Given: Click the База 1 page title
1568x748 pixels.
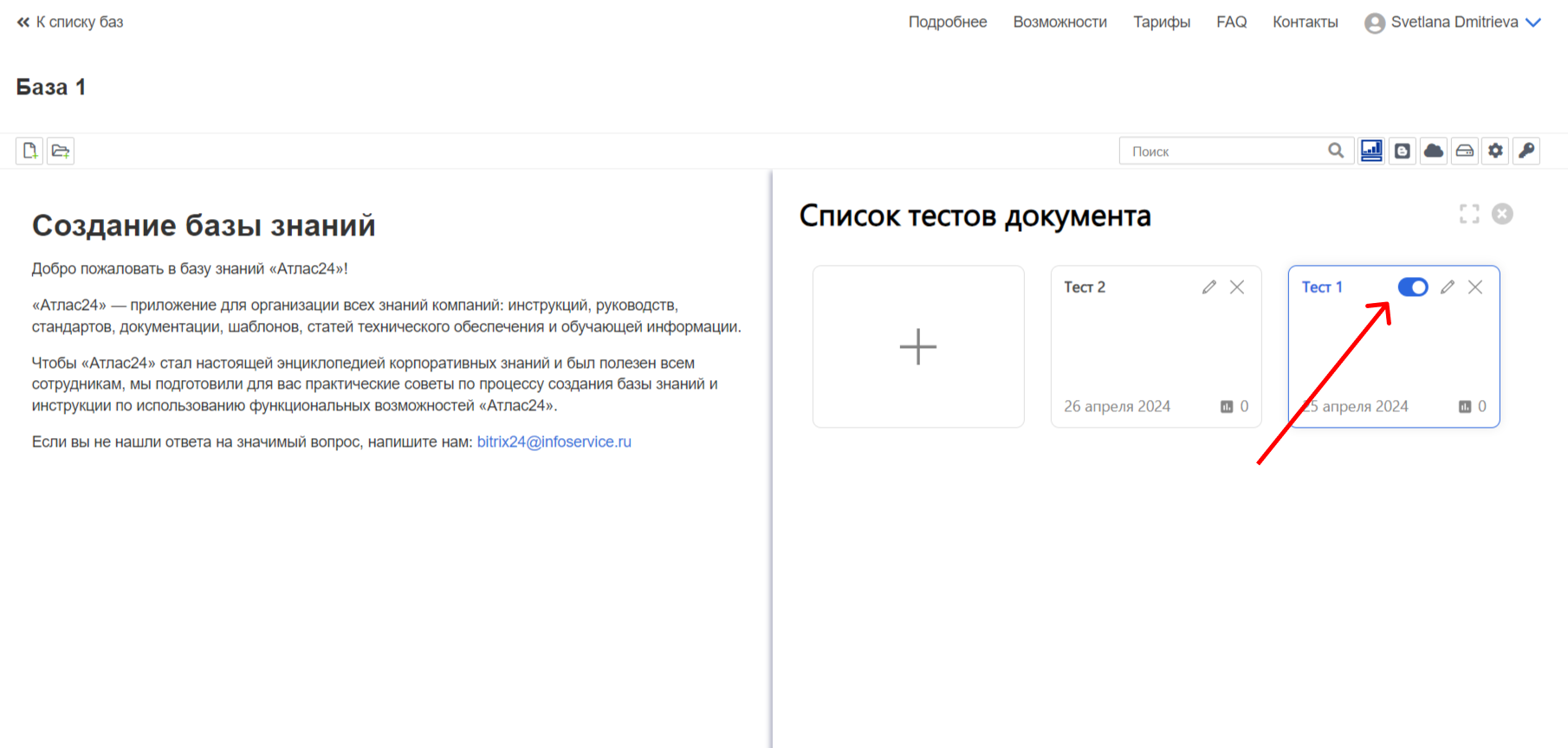Looking at the screenshot, I should 51,87.
